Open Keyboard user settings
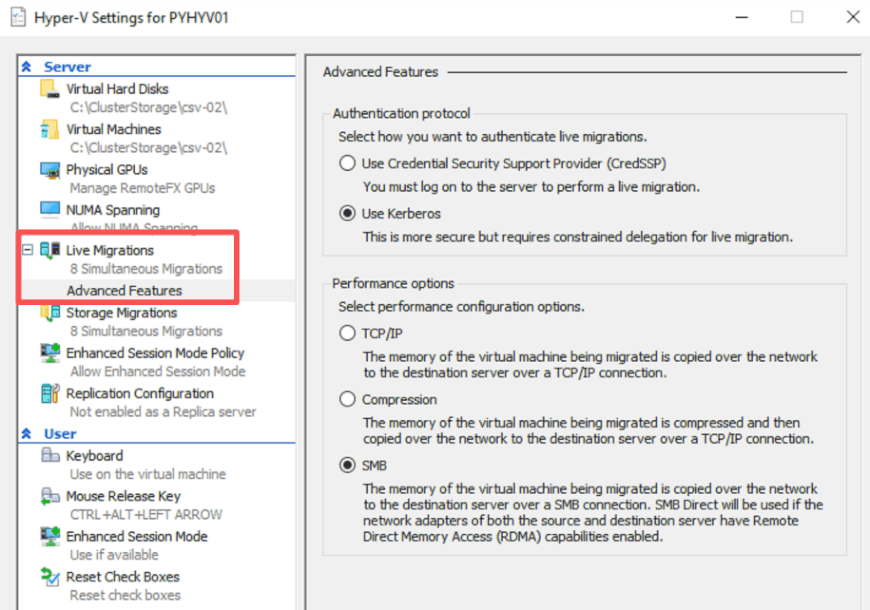The width and height of the screenshot is (870, 610). [94, 456]
